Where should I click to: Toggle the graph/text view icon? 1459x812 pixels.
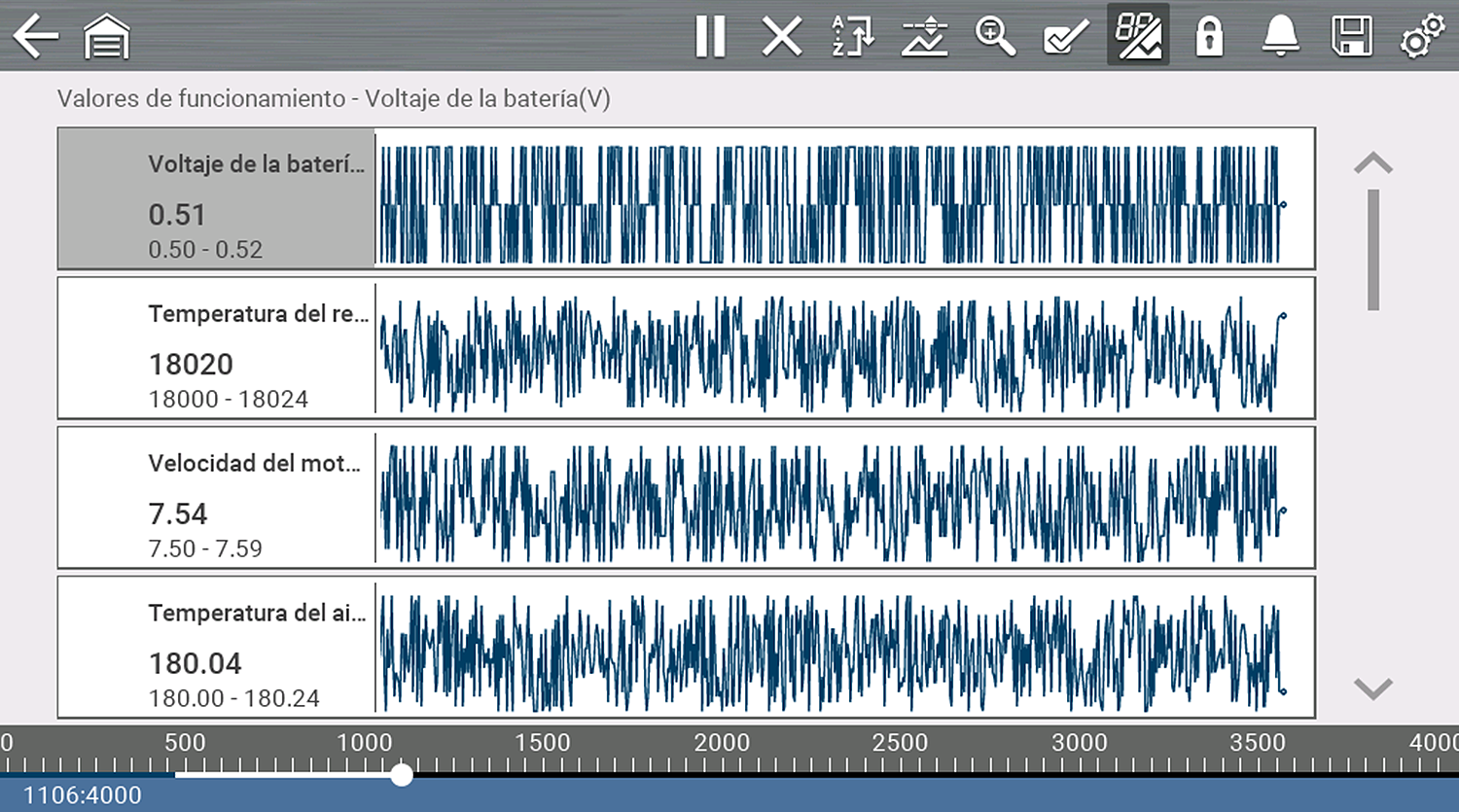[x=1138, y=35]
